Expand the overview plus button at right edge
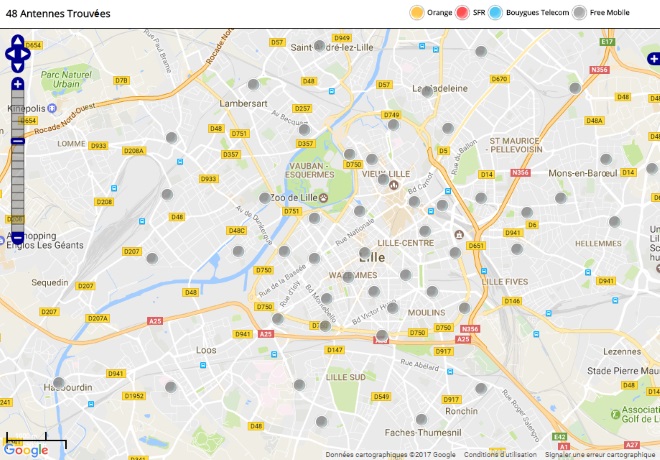The height and width of the screenshot is (460, 660). click(654, 59)
